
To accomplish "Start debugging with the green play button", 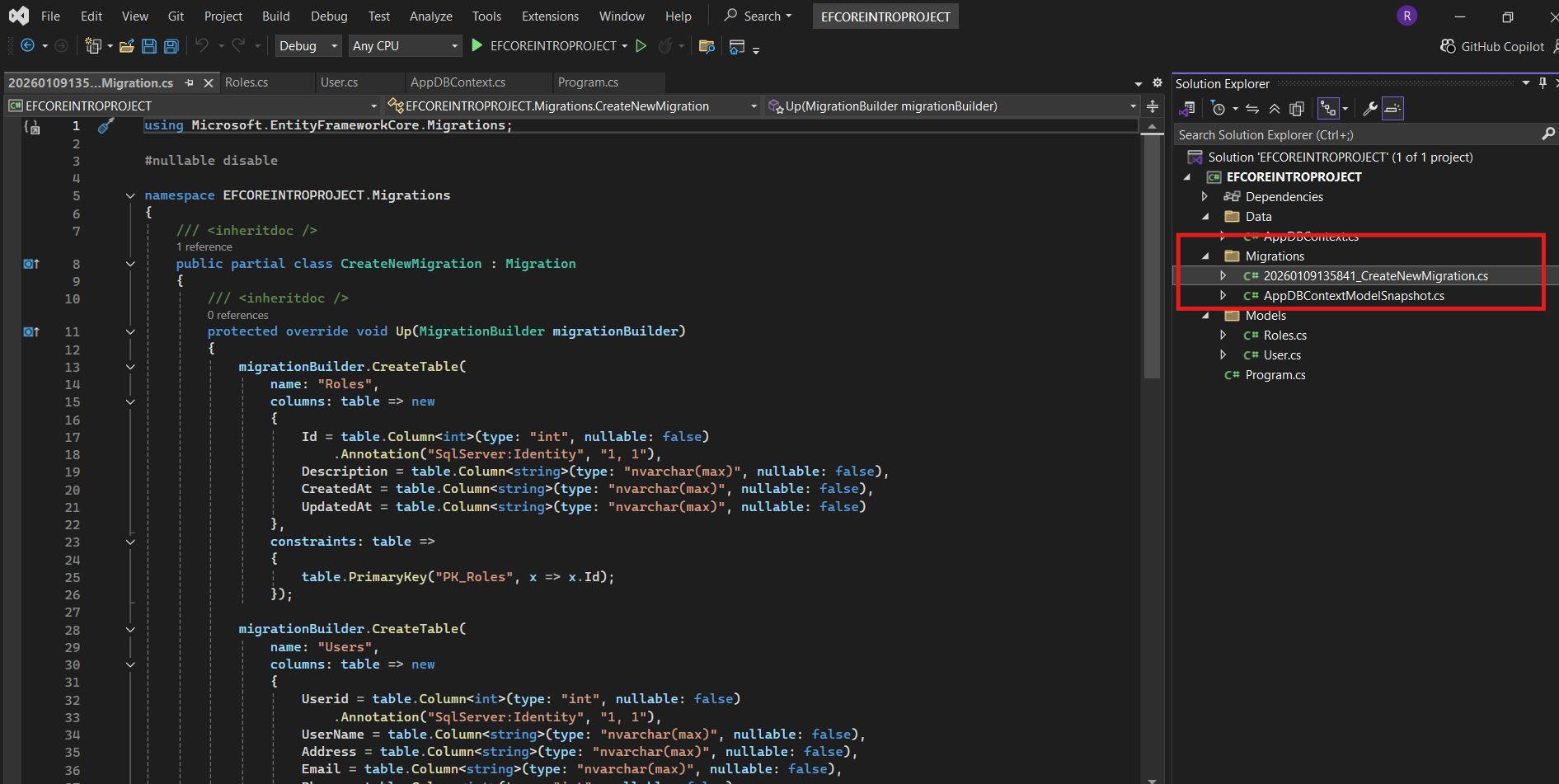I will (x=477, y=46).
